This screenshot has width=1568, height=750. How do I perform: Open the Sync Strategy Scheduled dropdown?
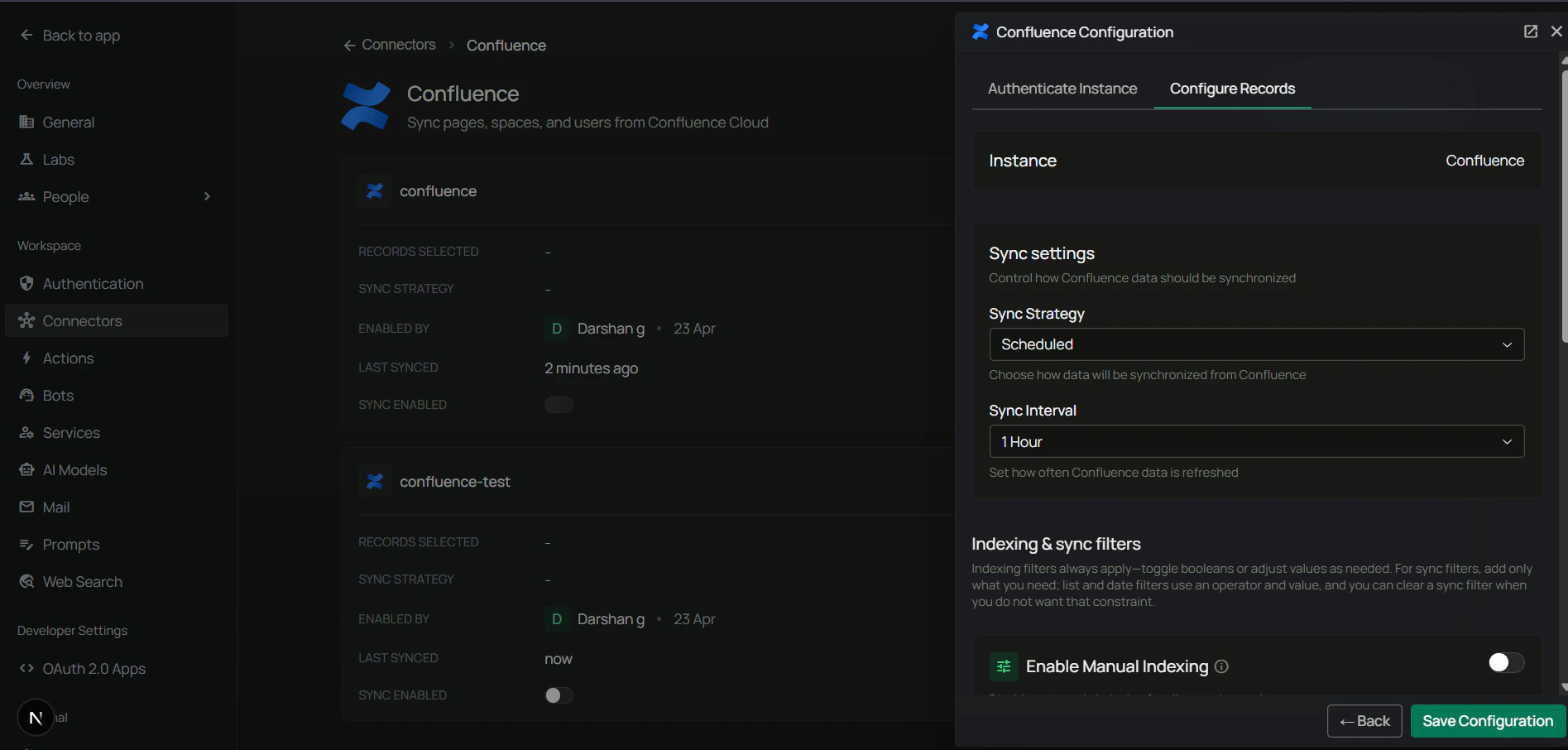[x=1257, y=344]
